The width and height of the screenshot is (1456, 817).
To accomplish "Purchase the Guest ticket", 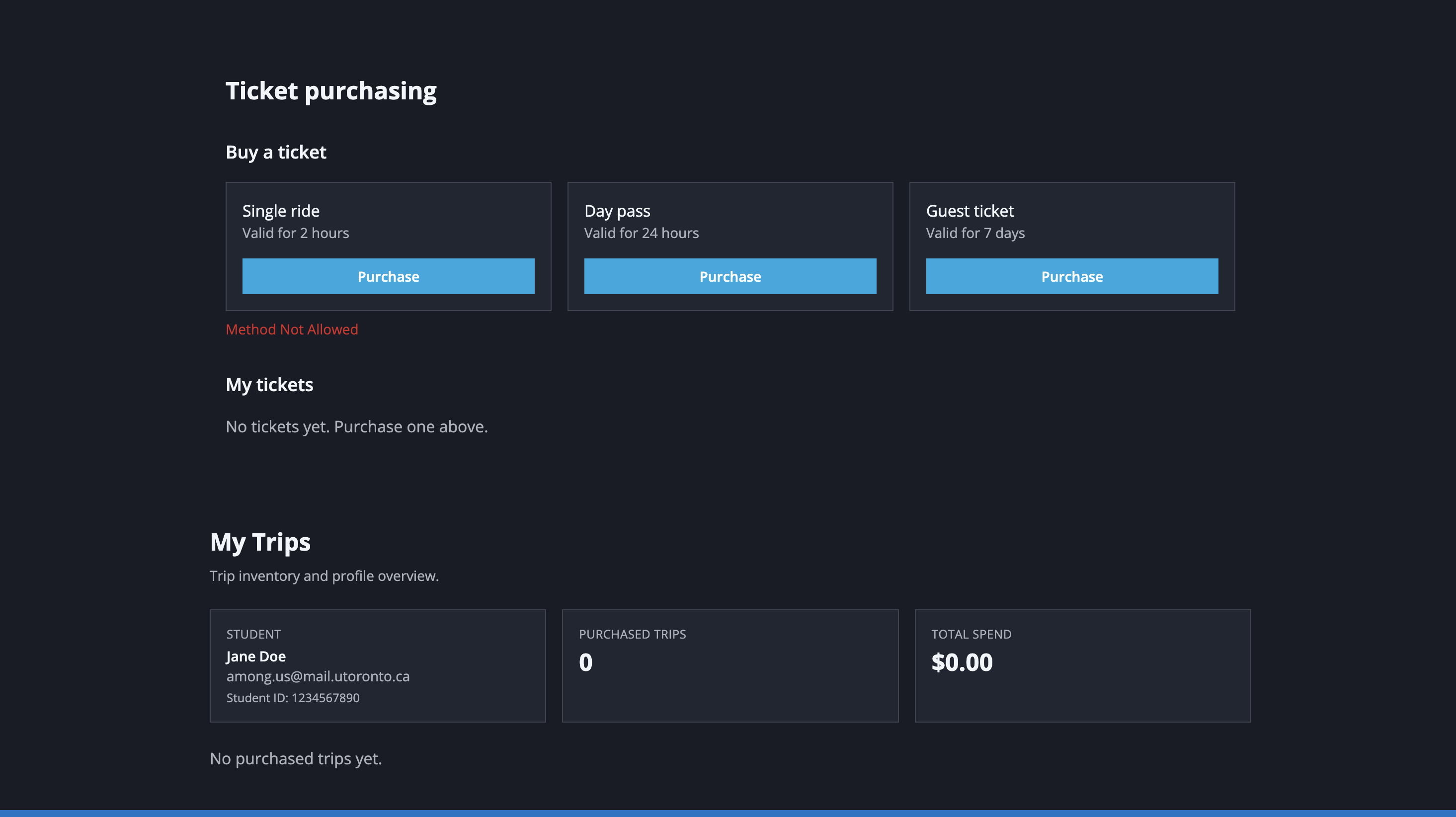I will point(1072,276).
